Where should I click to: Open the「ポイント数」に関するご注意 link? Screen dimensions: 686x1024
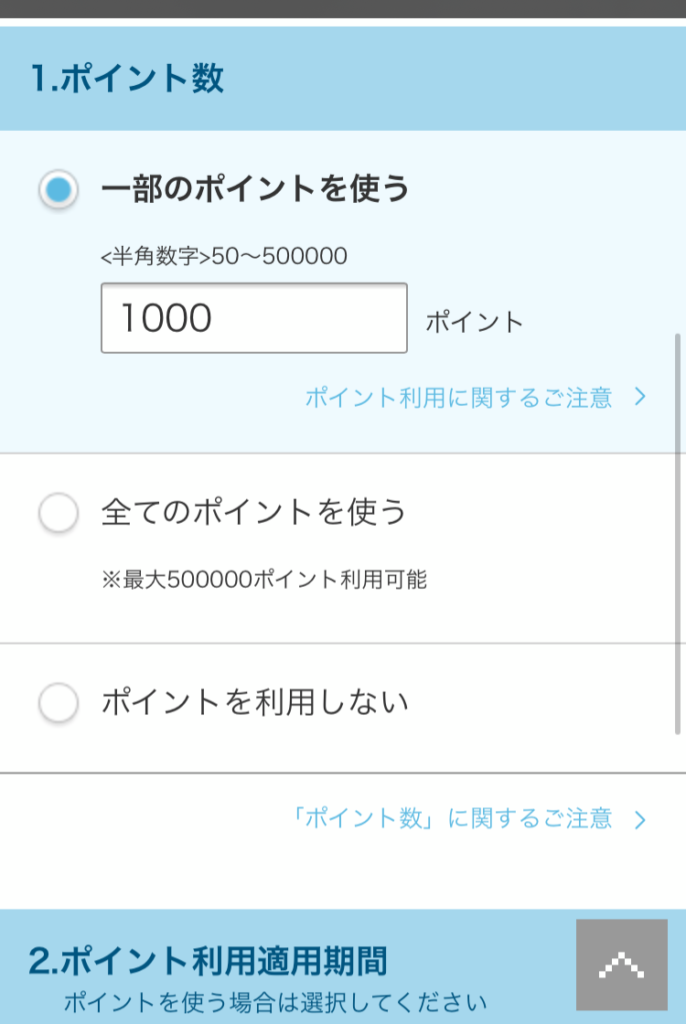451,818
